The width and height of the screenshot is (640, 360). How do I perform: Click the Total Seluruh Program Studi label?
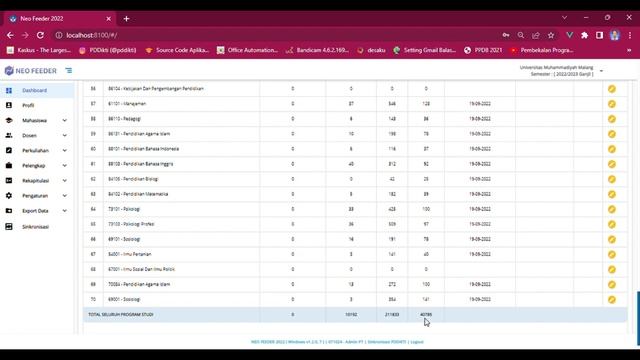point(121,315)
